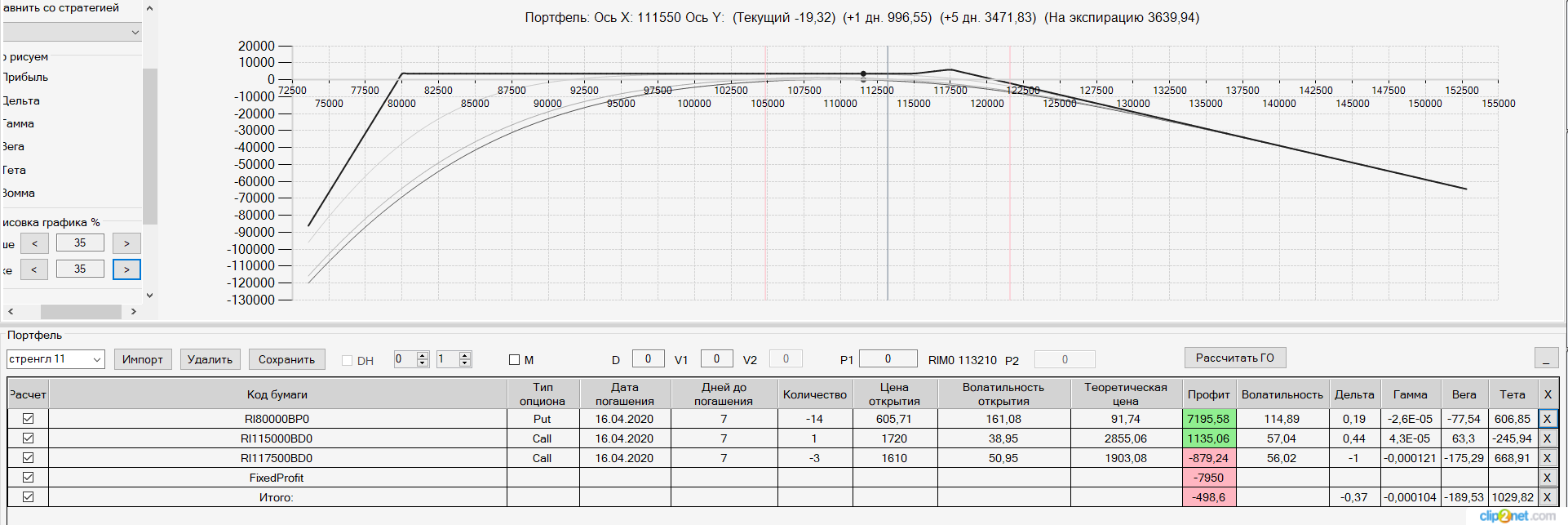The height and width of the screenshot is (525, 1568).
Task: Select Гамма in the plot list
Action: pyautogui.click(x=18, y=123)
